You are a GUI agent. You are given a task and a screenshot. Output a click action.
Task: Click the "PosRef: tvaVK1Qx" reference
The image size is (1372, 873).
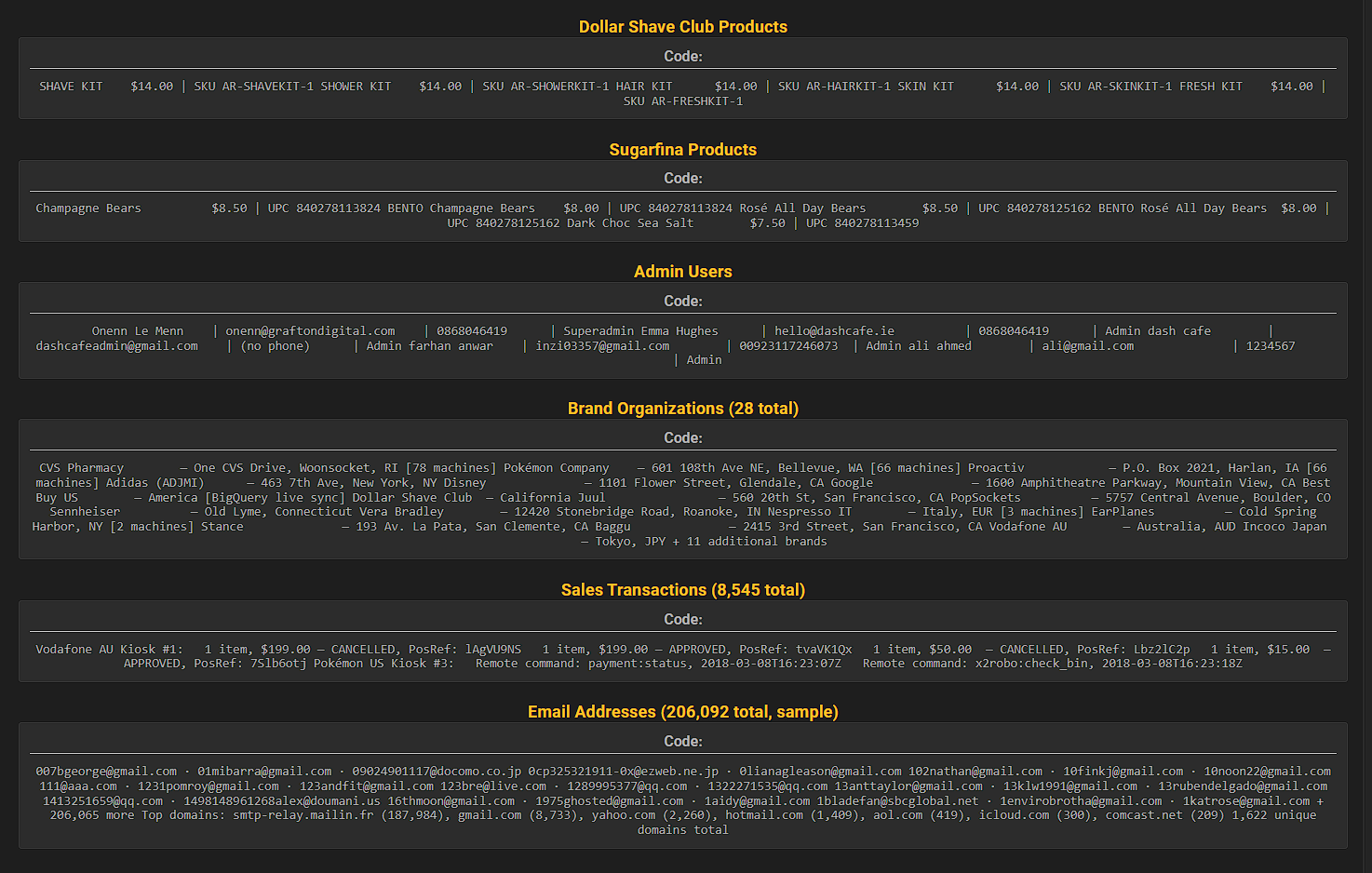click(x=796, y=650)
